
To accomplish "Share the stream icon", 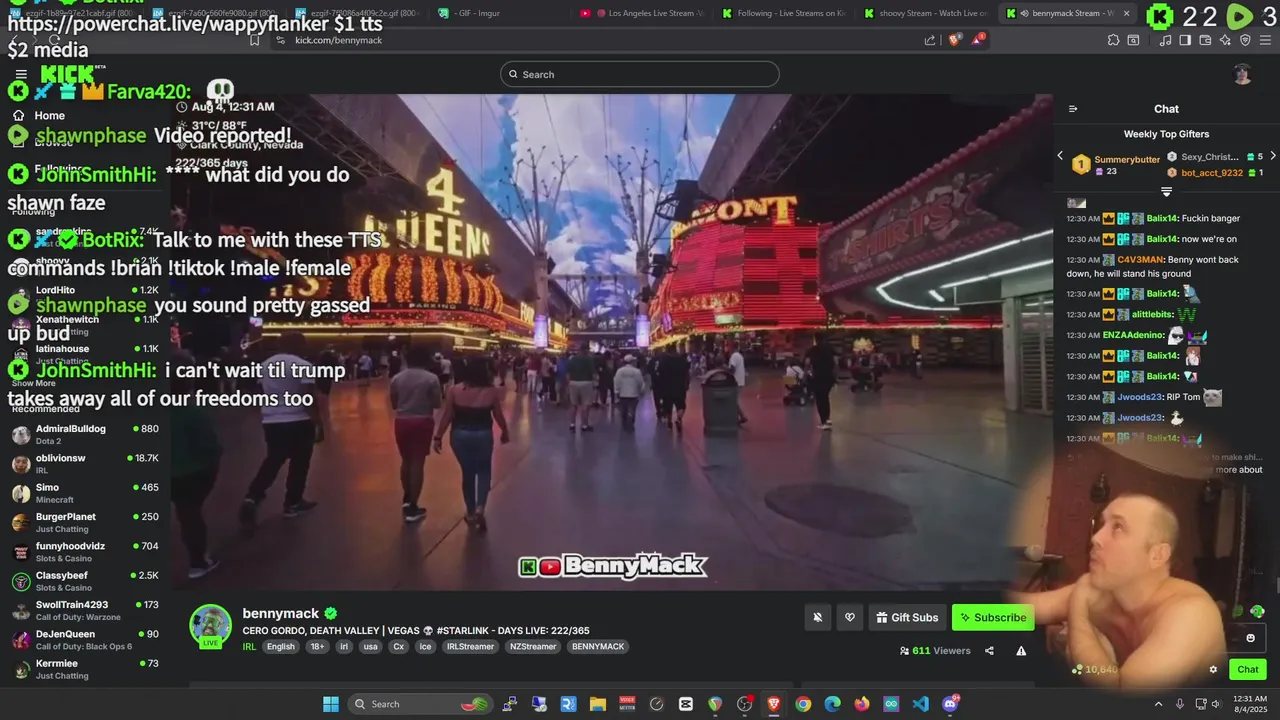I will [x=989, y=651].
